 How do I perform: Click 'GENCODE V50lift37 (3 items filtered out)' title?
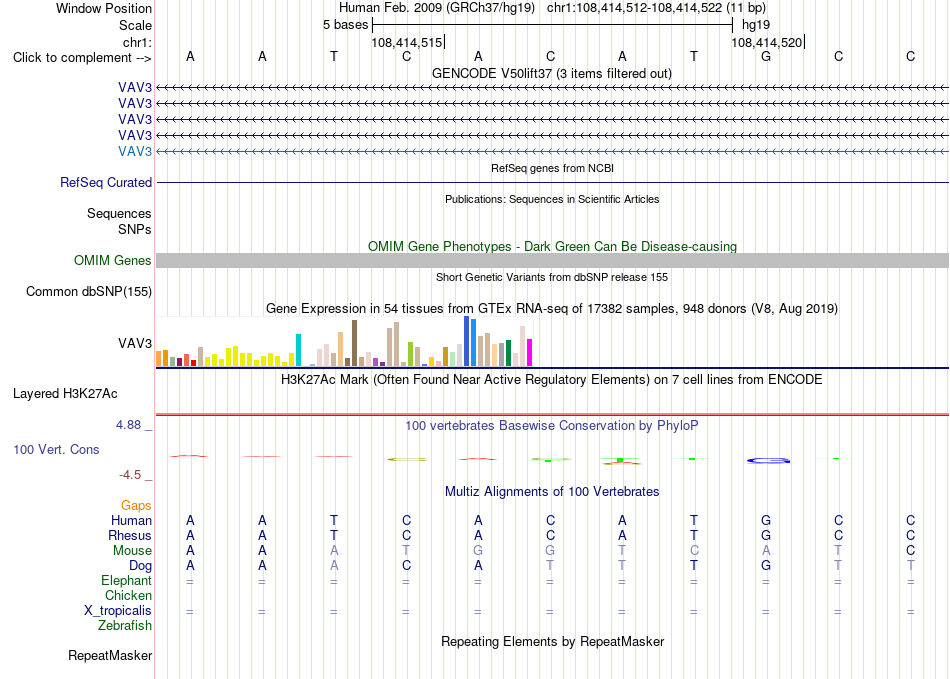552,73
